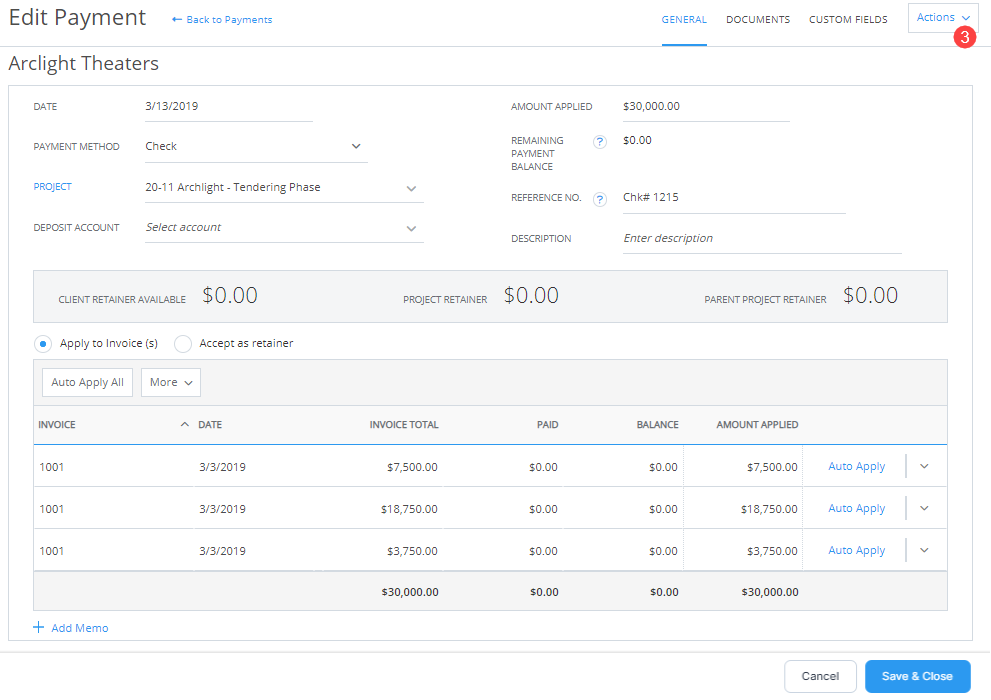This screenshot has height=700, width=991.
Task: Click the Cancel button
Action: [x=820, y=676]
